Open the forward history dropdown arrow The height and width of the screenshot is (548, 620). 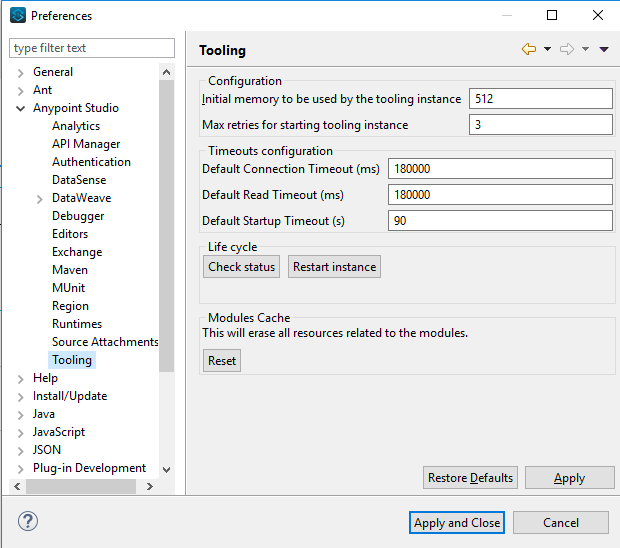[x=585, y=49]
